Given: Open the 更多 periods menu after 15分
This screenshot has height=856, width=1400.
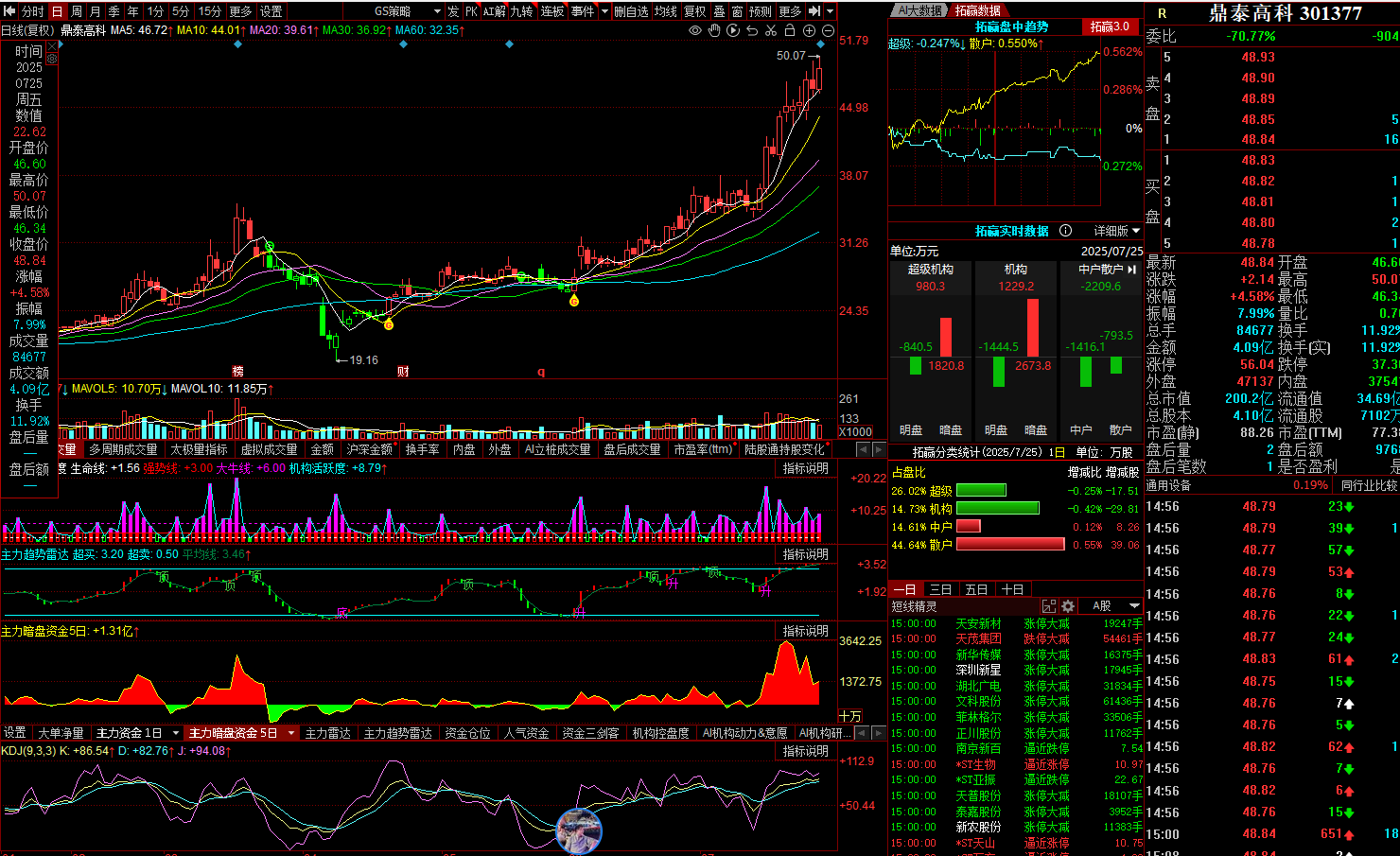Looking at the screenshot, I should coord(240,11).
